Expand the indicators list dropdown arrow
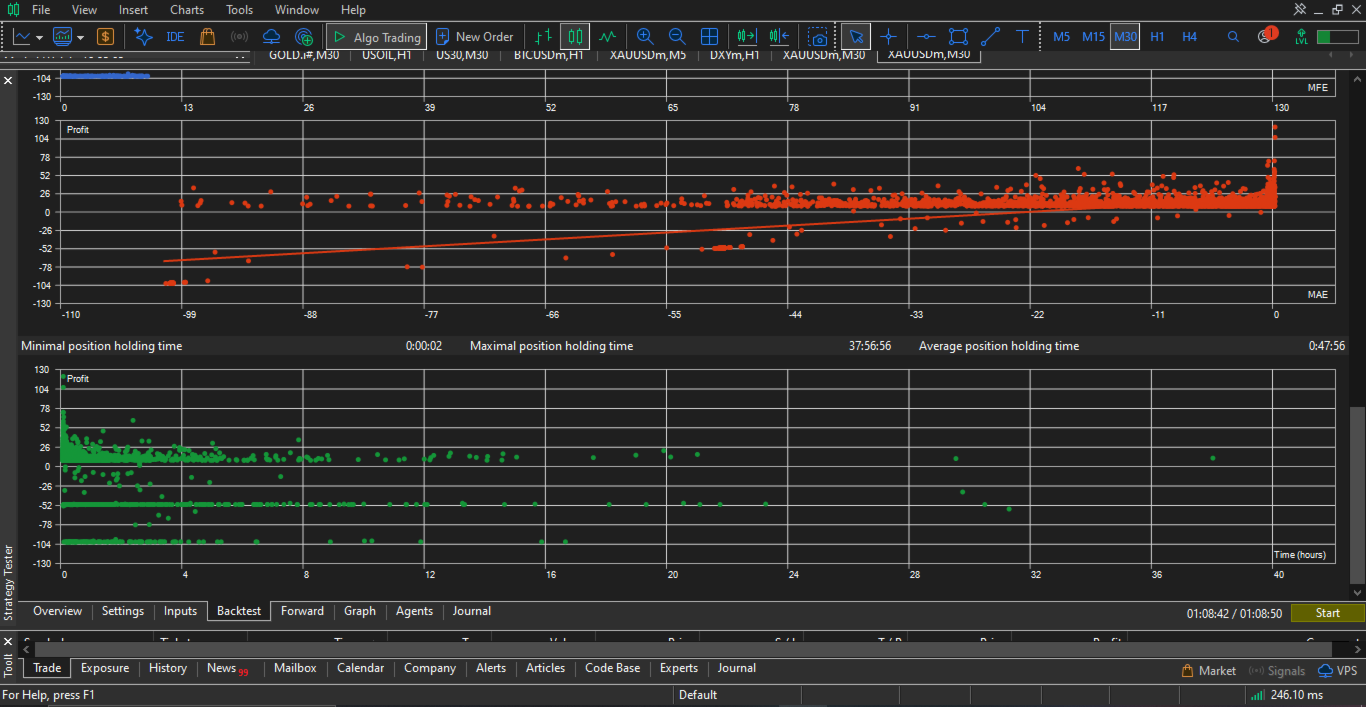Viewport: 1366px width, 707px height. tap(81, 38)
